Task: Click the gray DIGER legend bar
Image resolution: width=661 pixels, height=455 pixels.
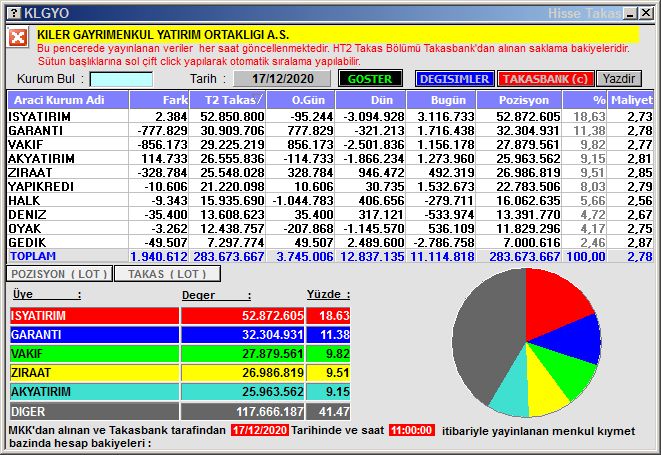Action: click(94, 411)
